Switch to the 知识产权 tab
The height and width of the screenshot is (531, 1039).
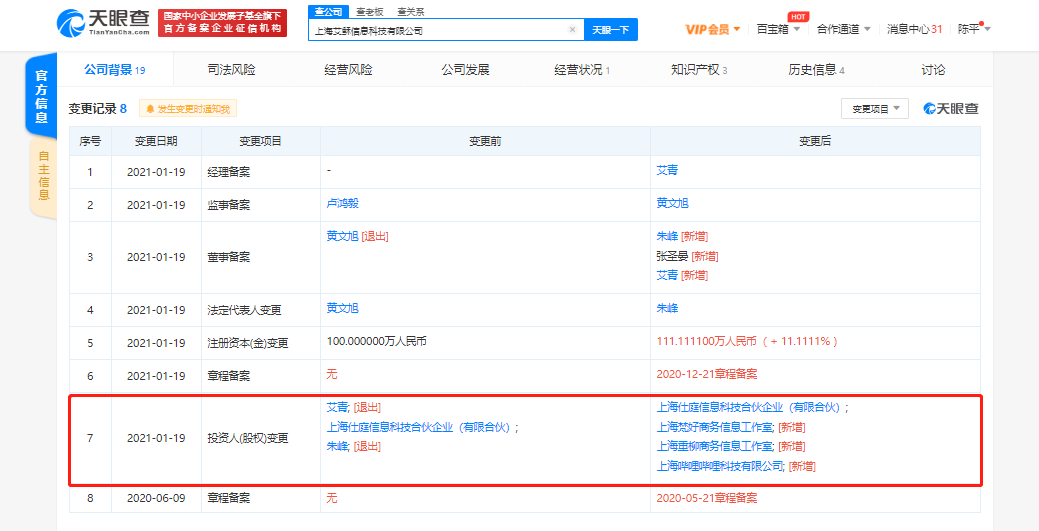[698, 70]
